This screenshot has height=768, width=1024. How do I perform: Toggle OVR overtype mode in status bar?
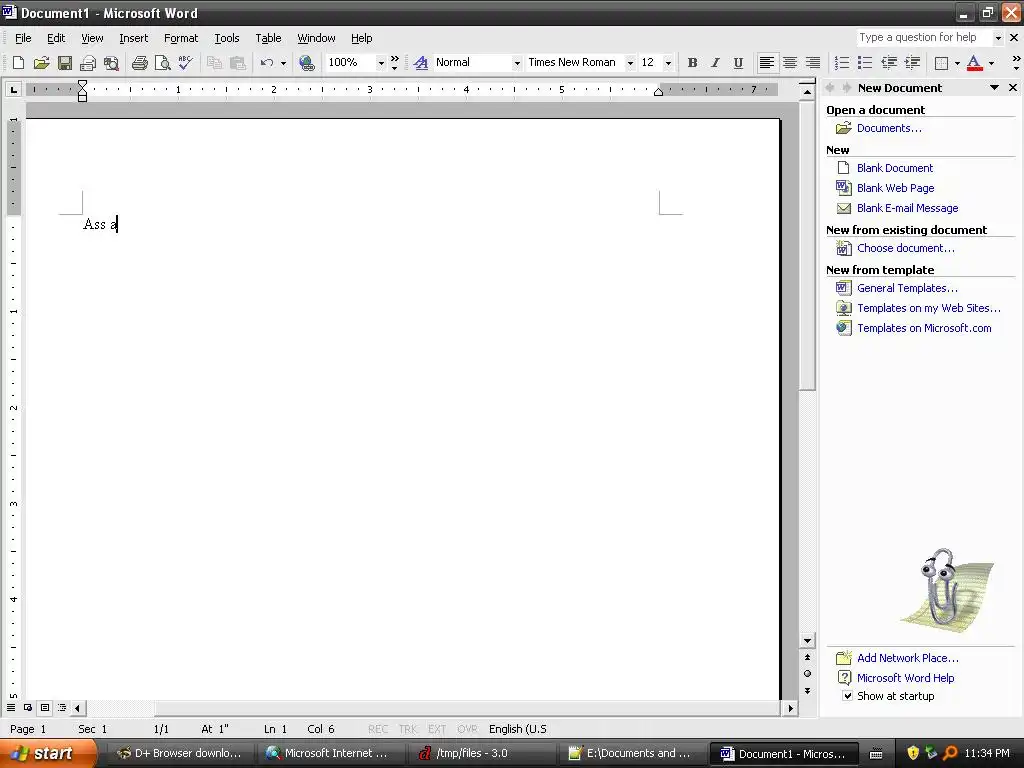click(x=467, y=729)
